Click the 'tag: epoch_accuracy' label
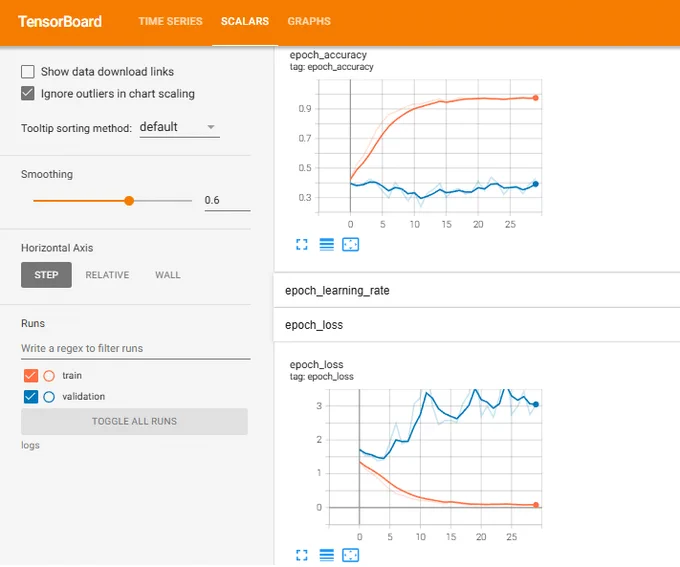The width and height of the screenshot is (680, 567). click(332, 67)
